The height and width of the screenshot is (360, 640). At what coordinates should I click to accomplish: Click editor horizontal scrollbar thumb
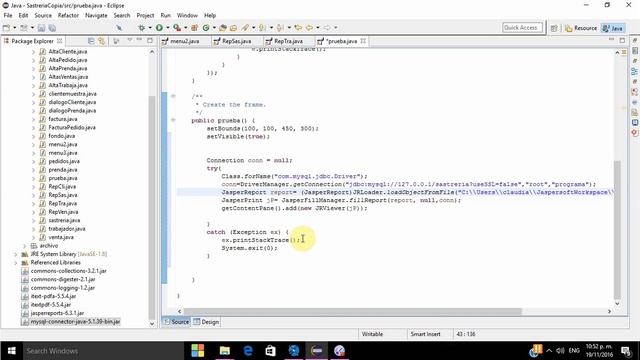[x=353, y=311]
